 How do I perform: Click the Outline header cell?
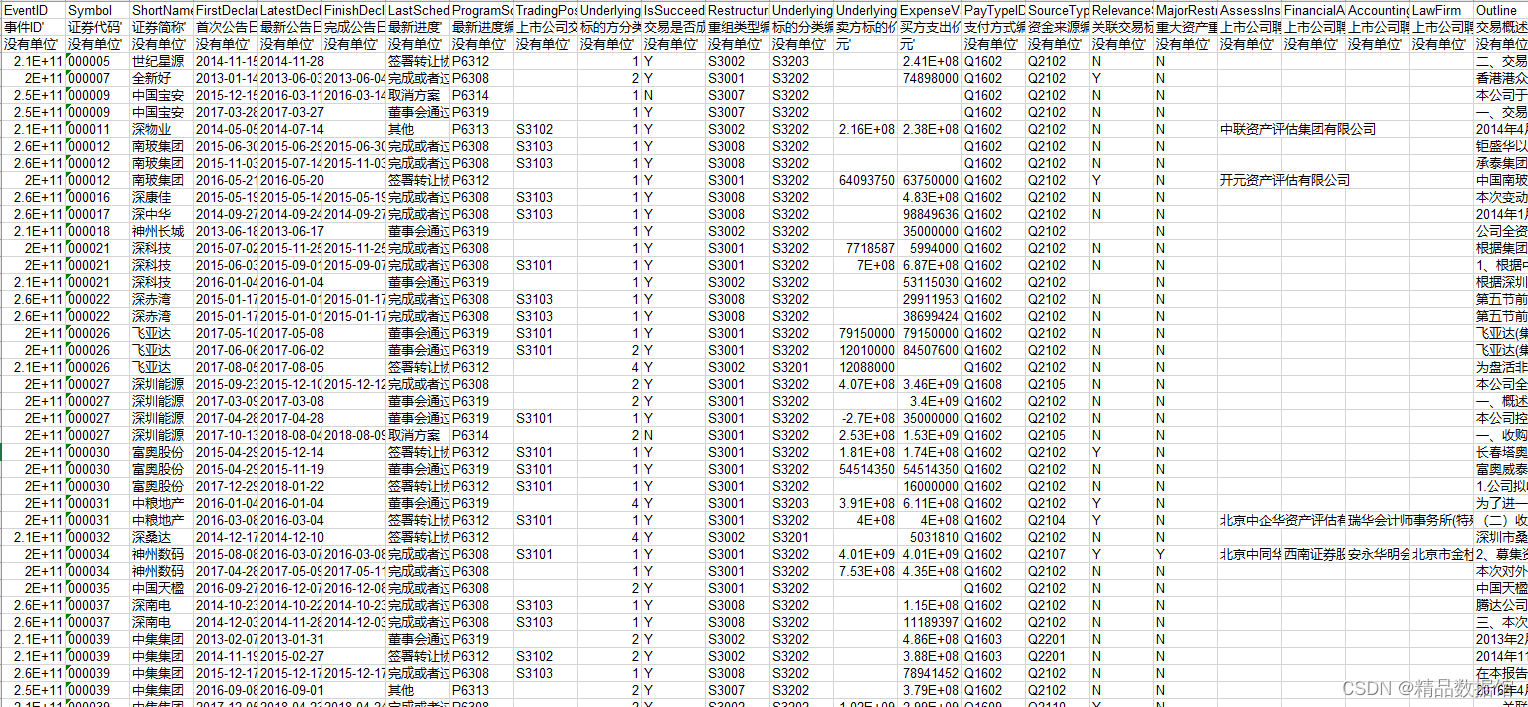coord(1500,10)
